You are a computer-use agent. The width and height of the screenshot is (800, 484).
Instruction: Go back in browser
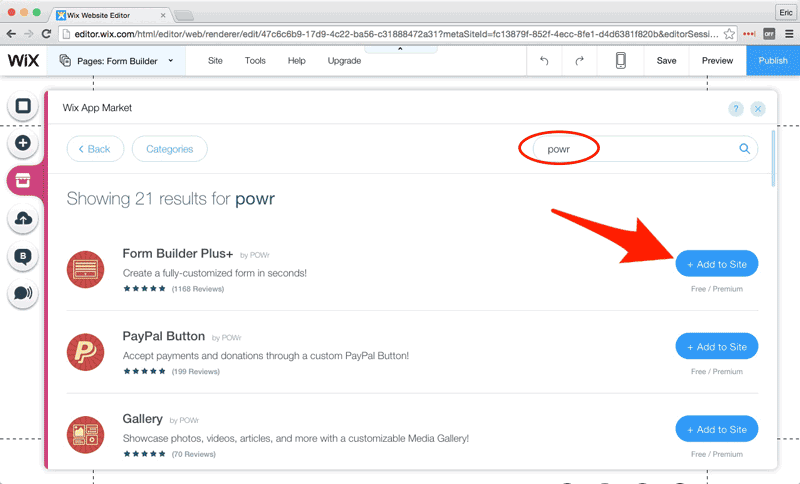[11, 34]
